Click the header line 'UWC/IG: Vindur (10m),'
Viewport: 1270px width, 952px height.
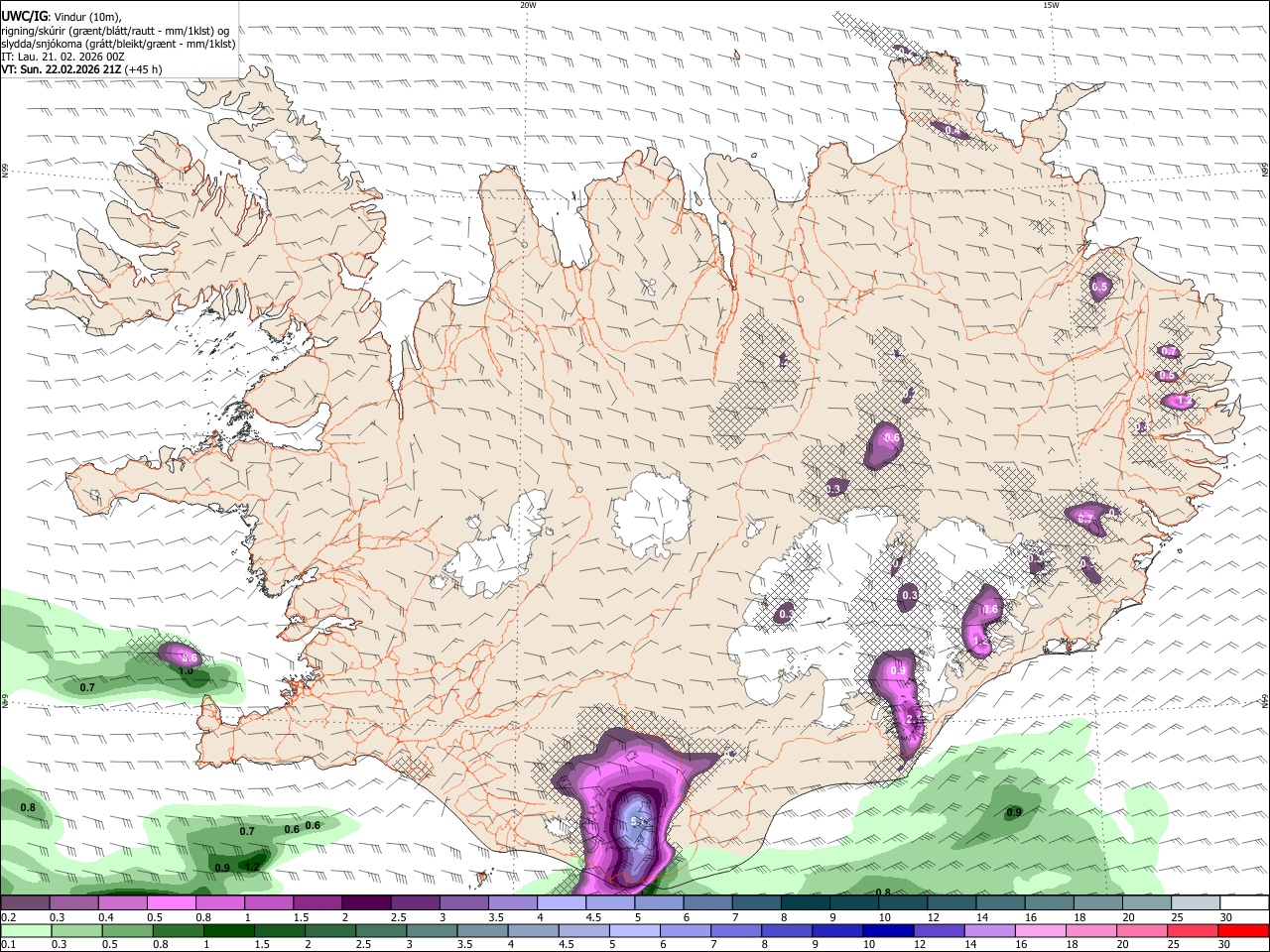pyautogui.click(x=62, y=17)
